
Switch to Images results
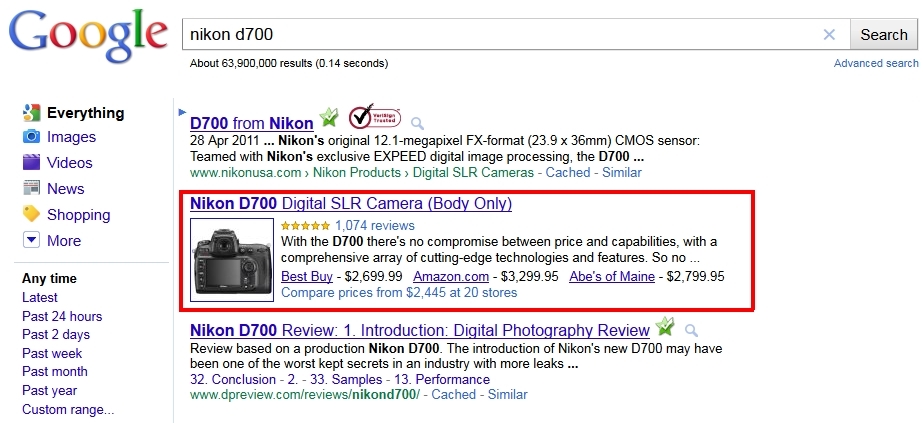click(71, 137)
